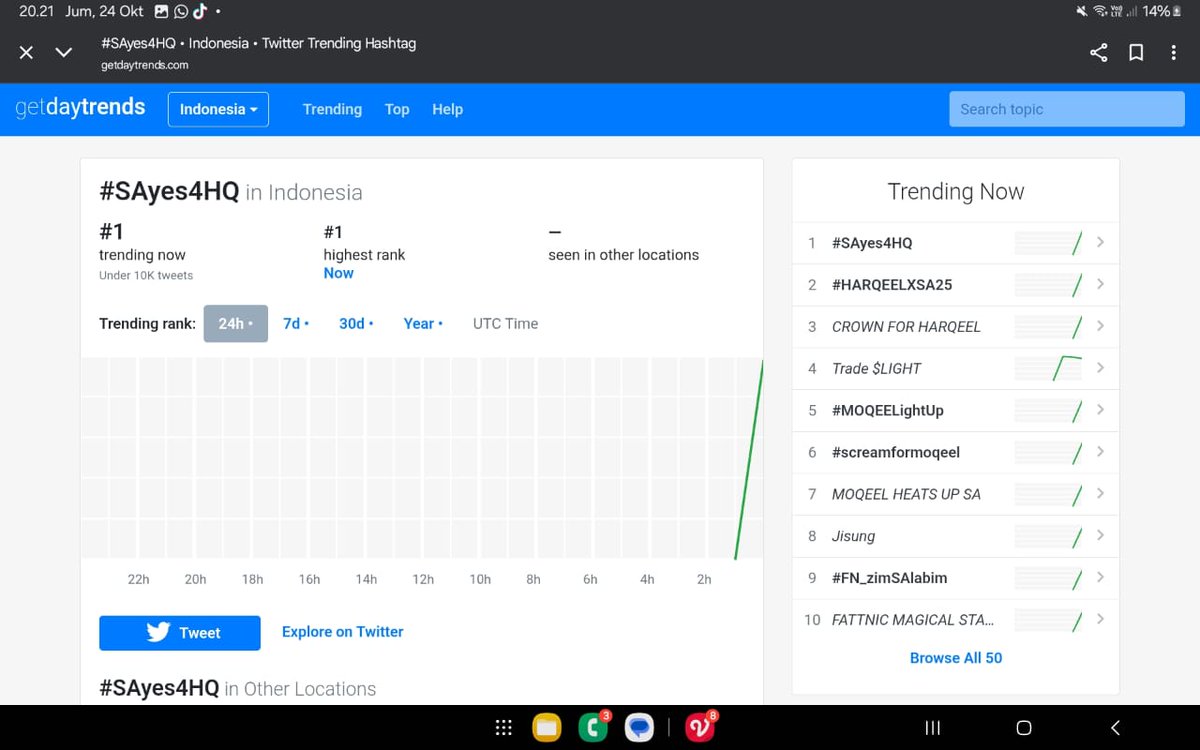Image resolution: width=1200 pixels, height=750 pixels.
Task: Open the Help menu item
Action: pos(447,109)
